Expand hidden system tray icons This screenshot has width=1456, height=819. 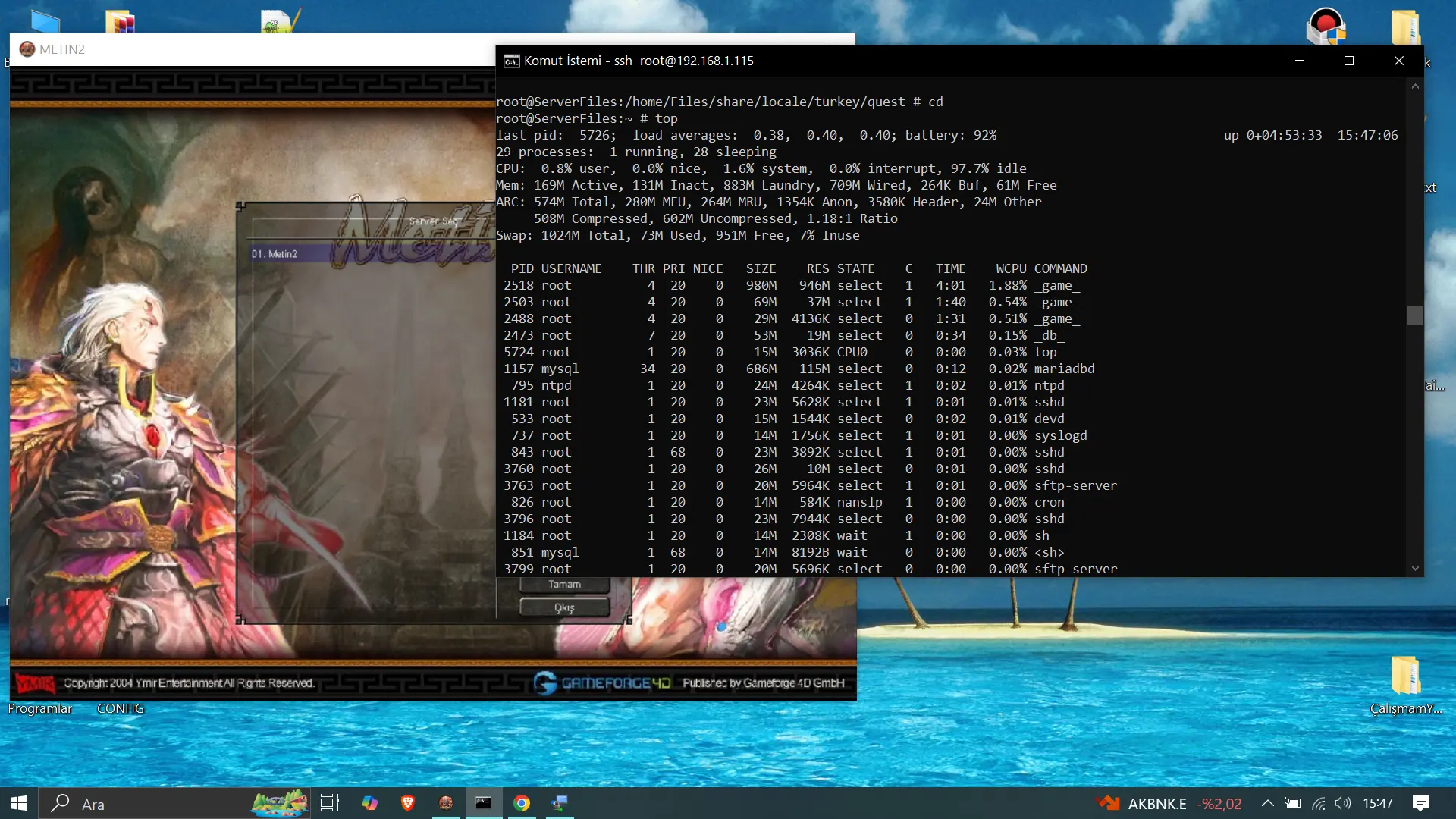[x=1267, y=803]
